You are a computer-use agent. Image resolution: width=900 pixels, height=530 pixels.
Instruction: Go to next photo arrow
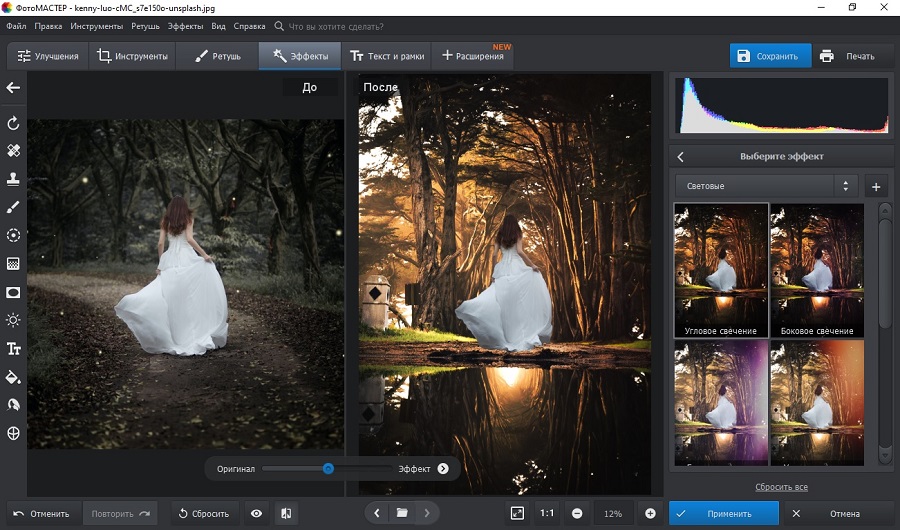[x=427, y=513]
